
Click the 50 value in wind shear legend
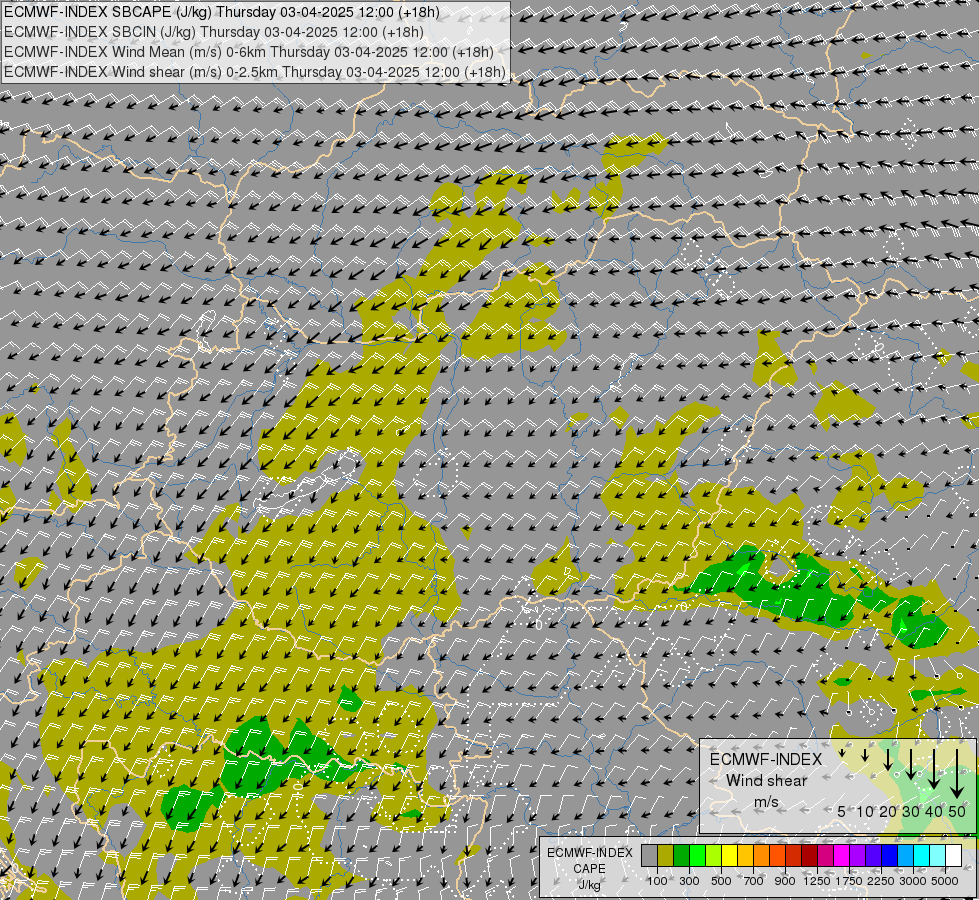tap(957, 811)
